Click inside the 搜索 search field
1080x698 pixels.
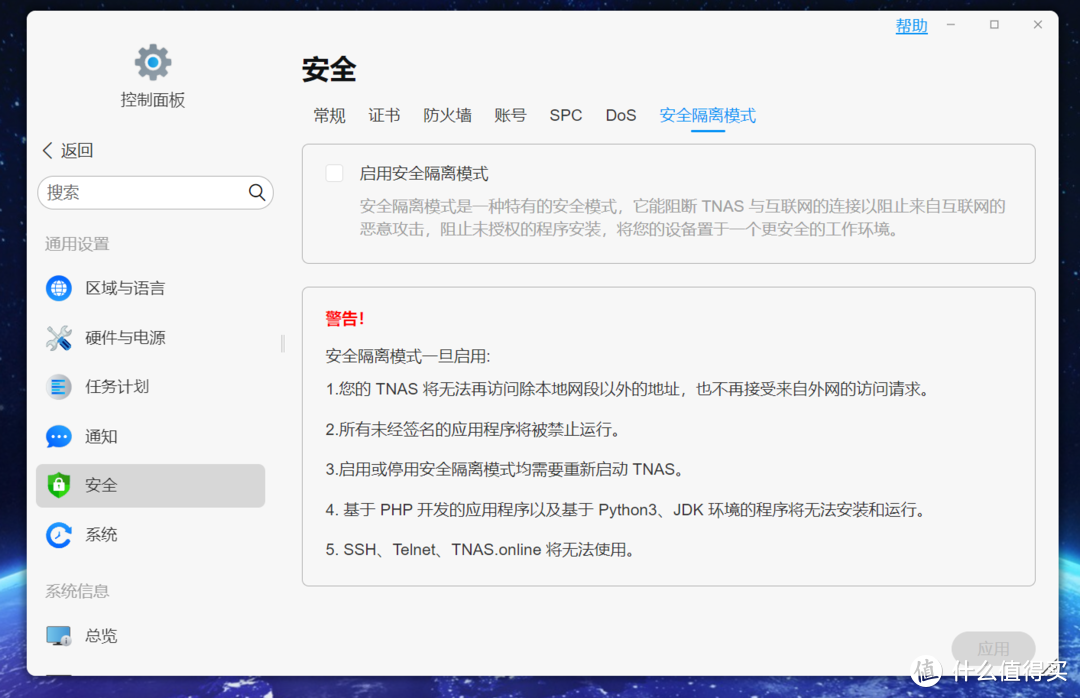[140, 193]
